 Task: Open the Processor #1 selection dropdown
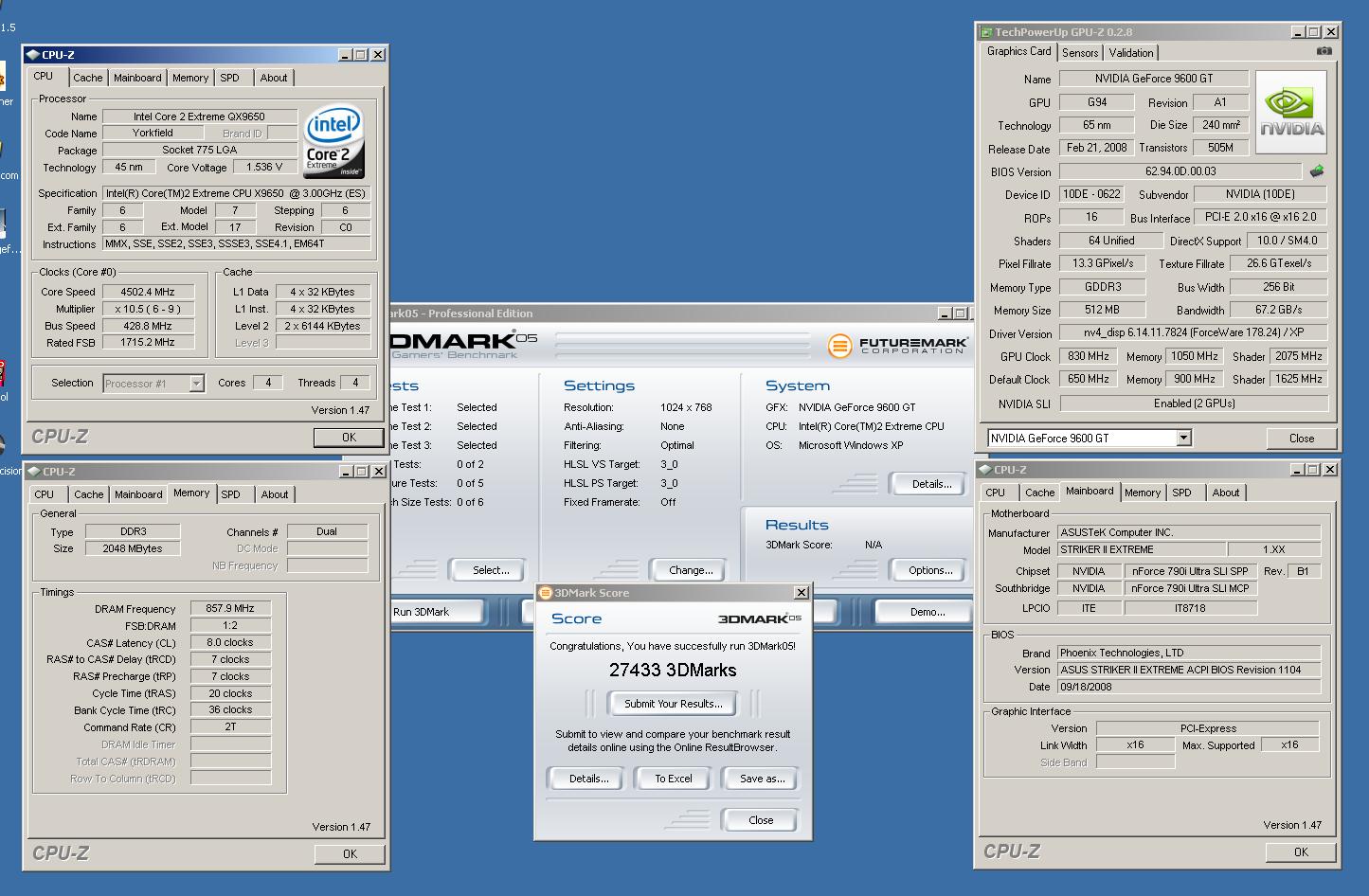(x=196, y=384)
